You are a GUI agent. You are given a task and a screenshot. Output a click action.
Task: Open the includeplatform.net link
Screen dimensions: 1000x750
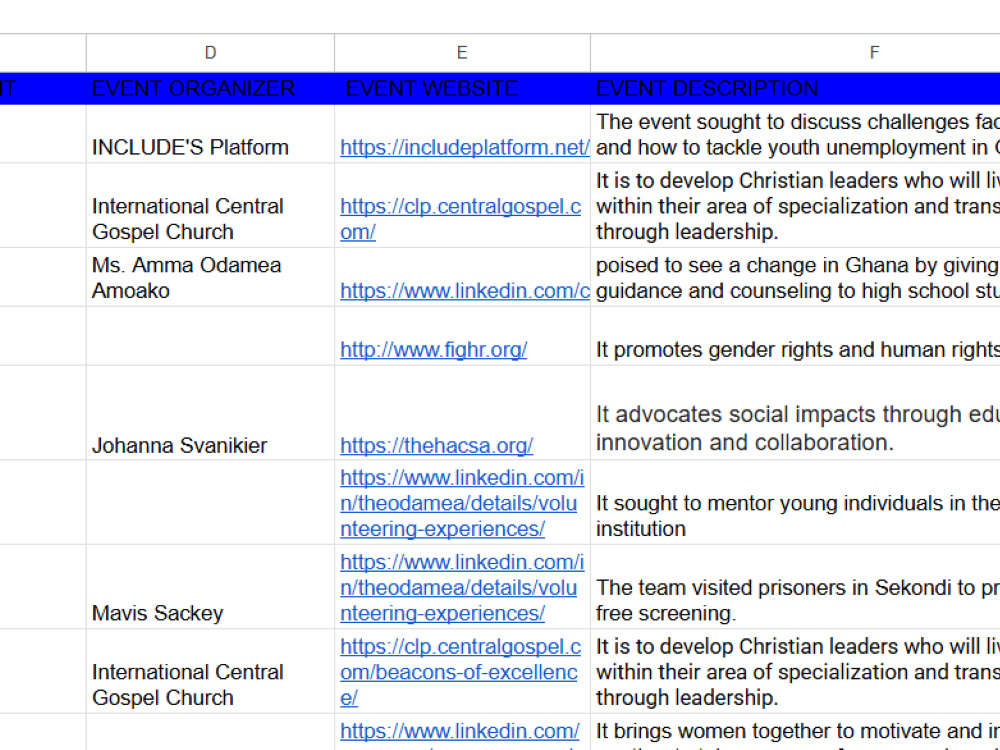465,147
